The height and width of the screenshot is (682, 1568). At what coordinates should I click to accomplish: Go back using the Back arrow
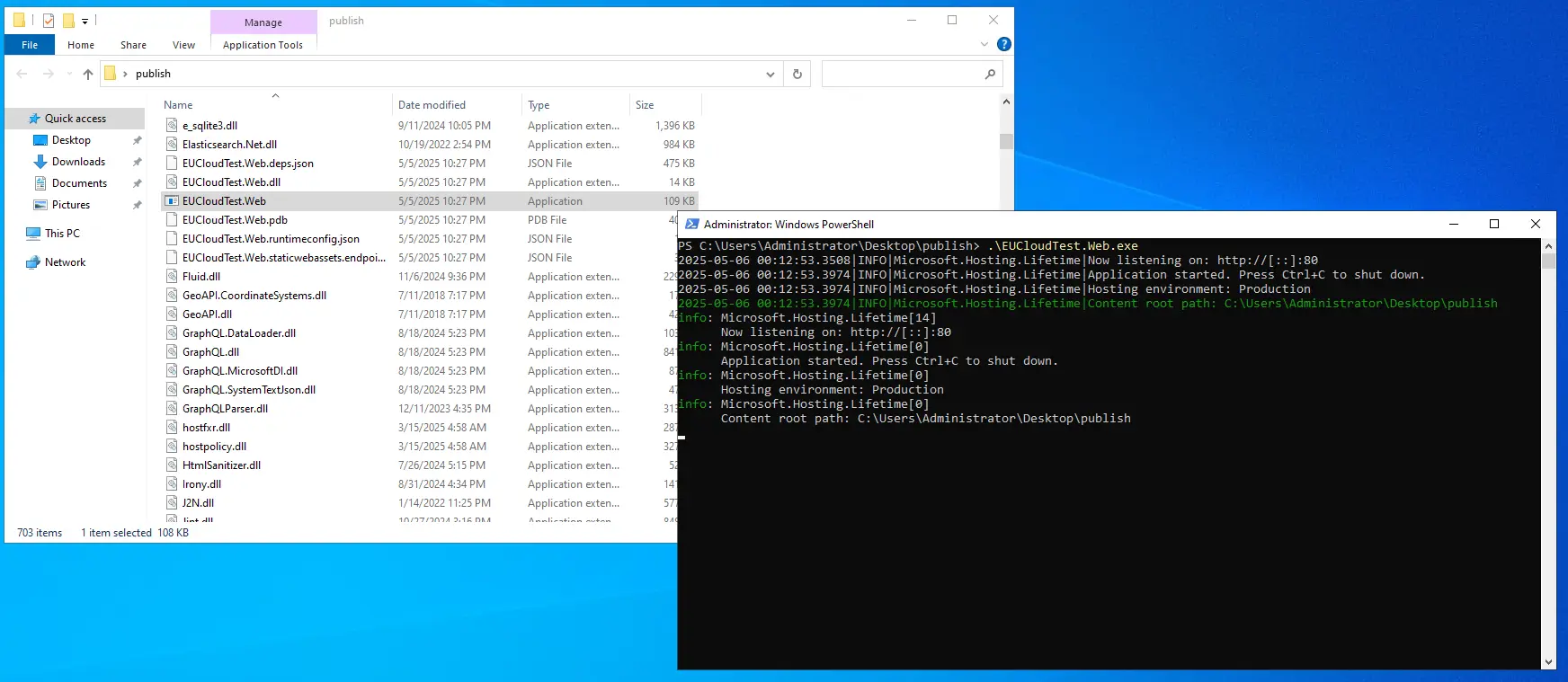tap(22, 74)
